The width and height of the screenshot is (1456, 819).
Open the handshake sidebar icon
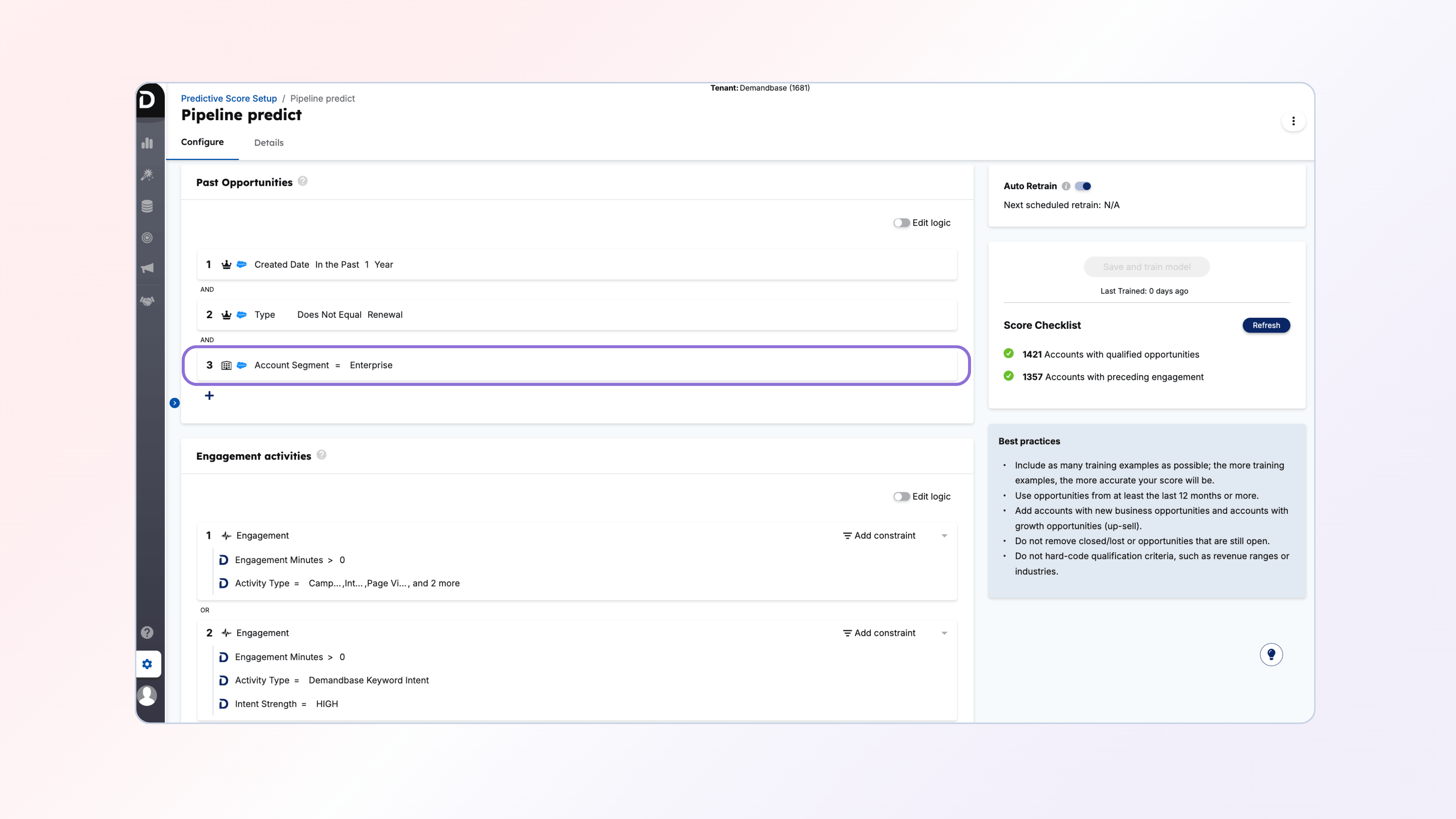pyautogui.click(x=147, y=301)
